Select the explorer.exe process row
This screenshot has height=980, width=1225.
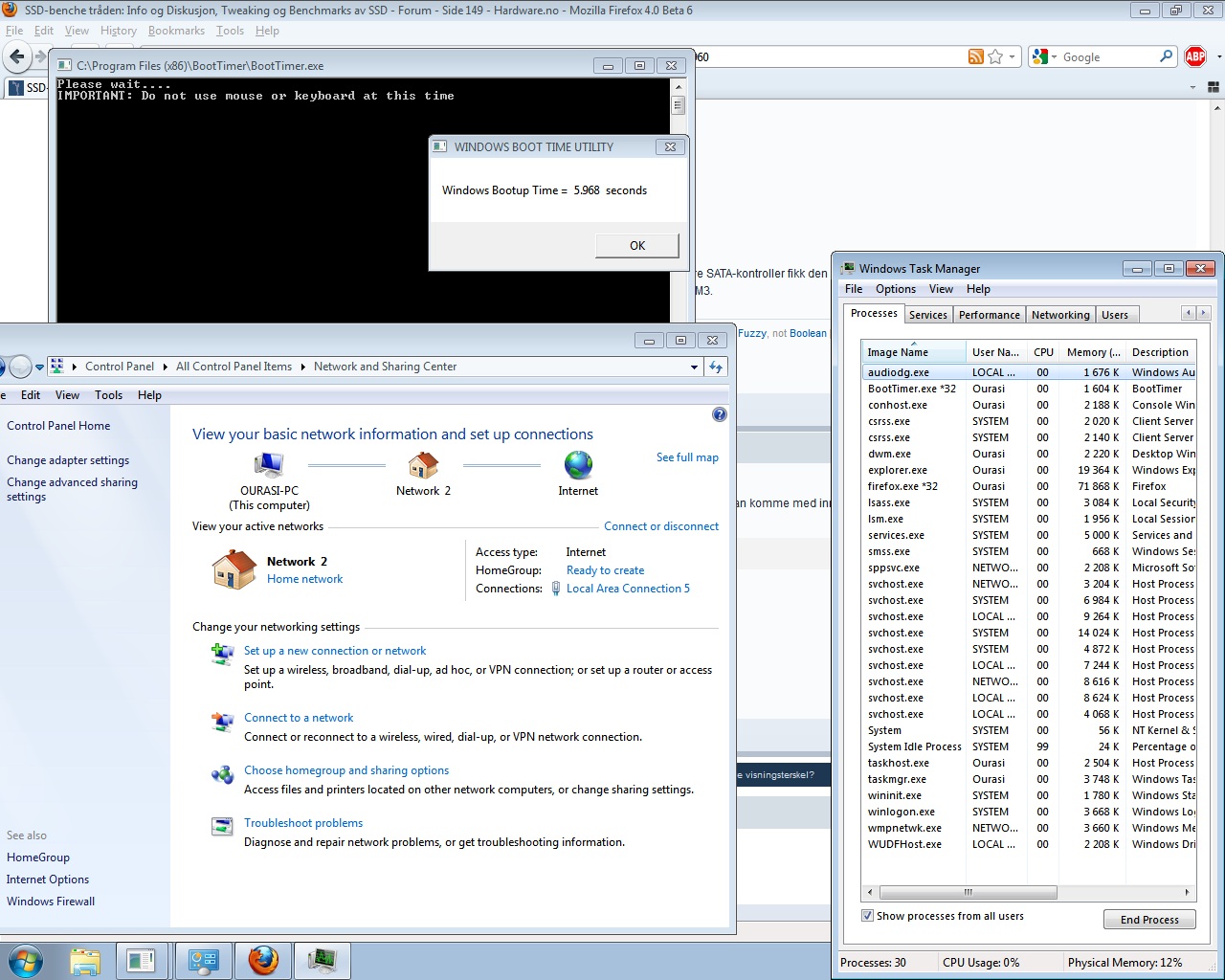(x=1029, y=470)
